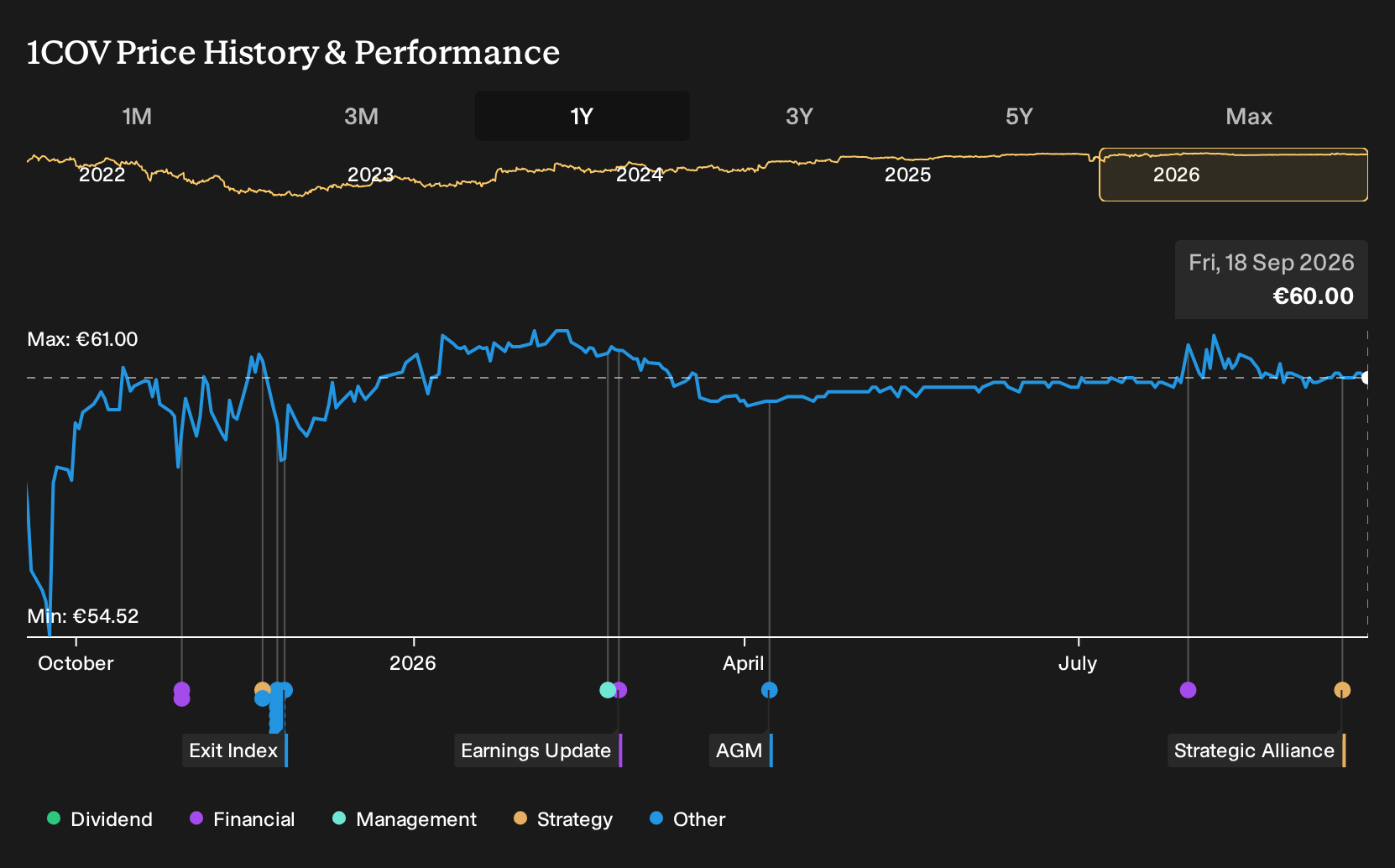1395x868 pixels.
Task: Toggle the Management legend filter
Action: click(405, 819)
